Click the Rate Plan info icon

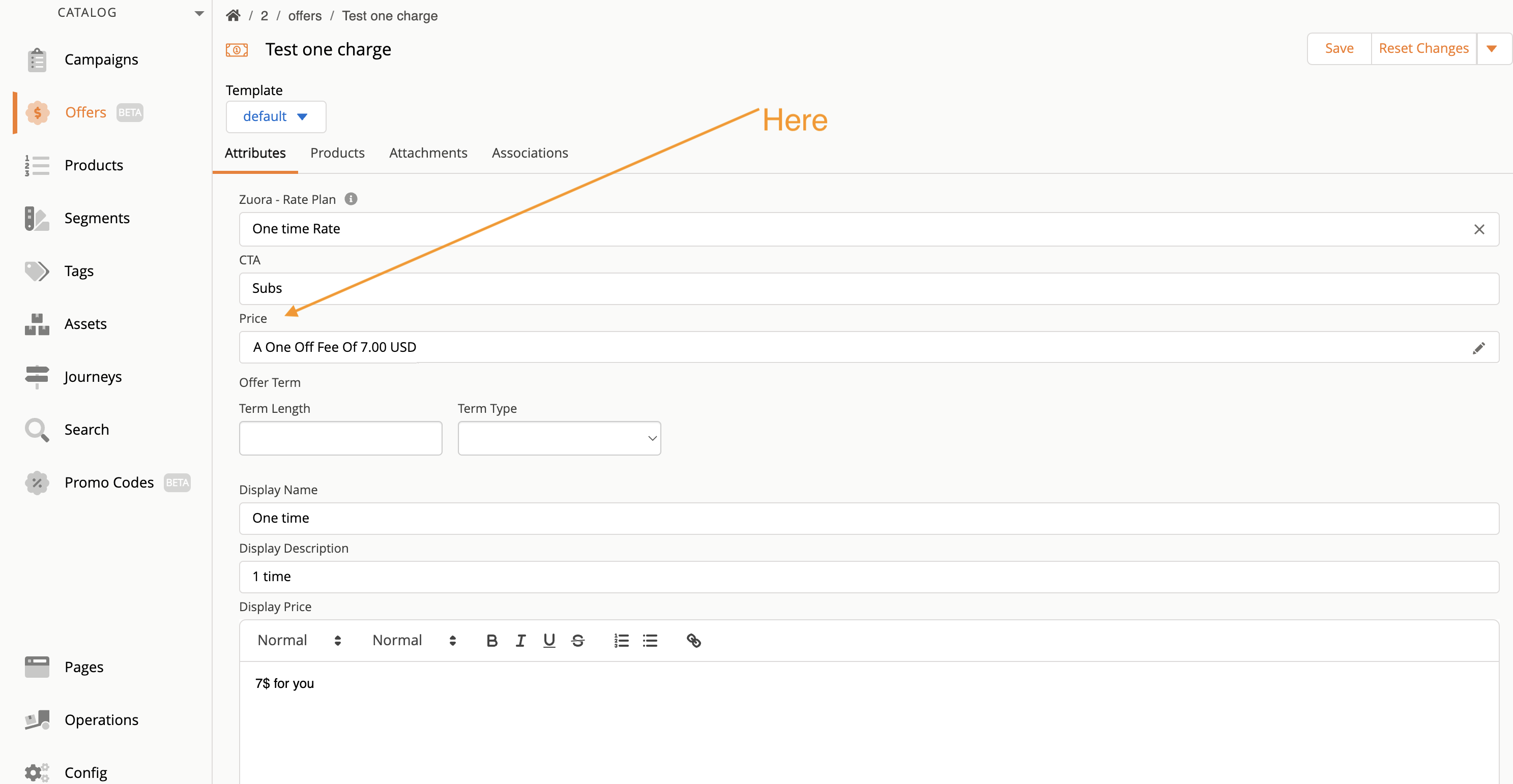pos(351,199)
